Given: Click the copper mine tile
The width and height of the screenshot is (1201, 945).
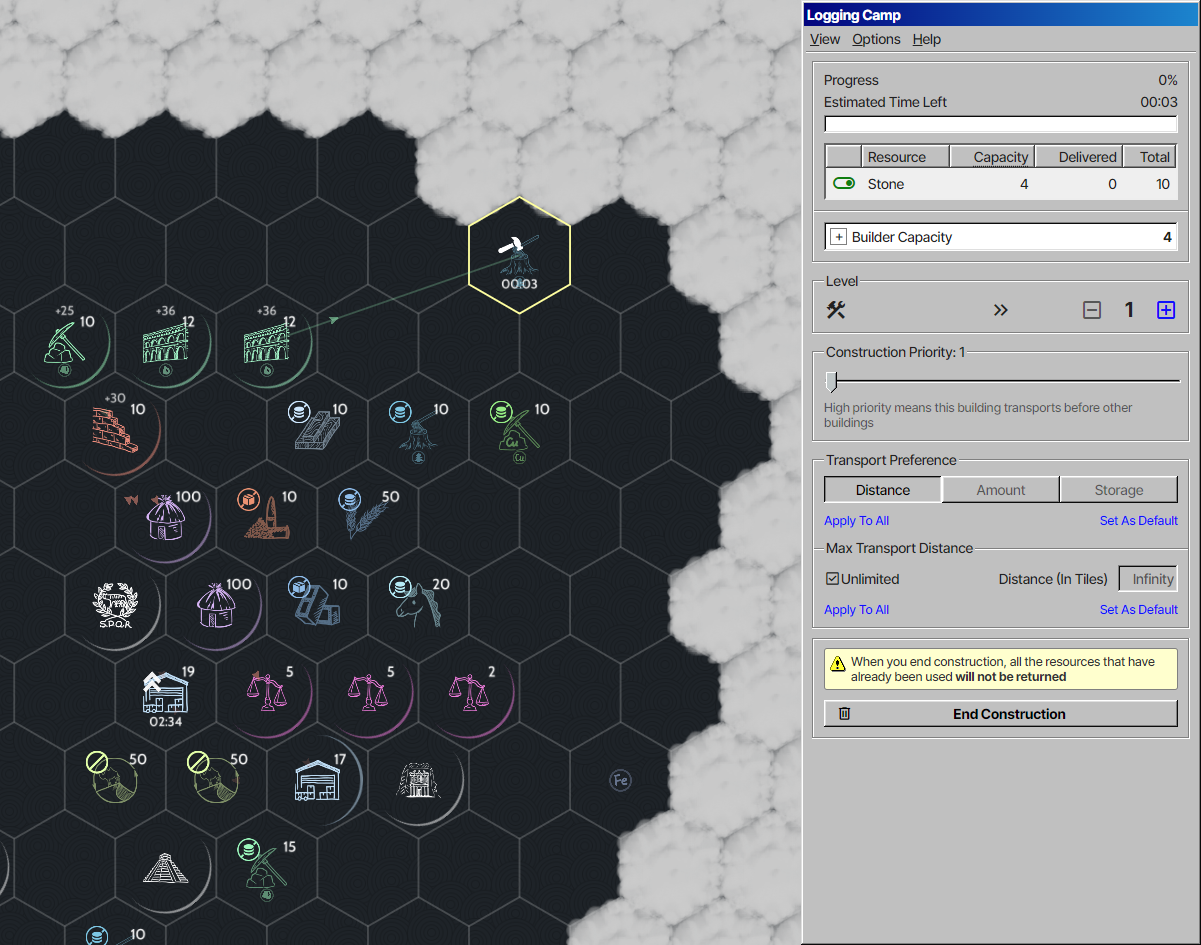Looking at the screenshot, I should tap(519, 430).
